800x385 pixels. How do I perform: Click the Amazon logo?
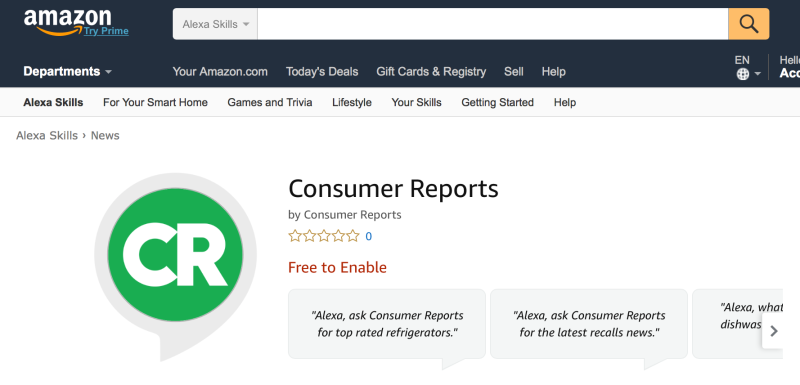(x=67, y=22)
